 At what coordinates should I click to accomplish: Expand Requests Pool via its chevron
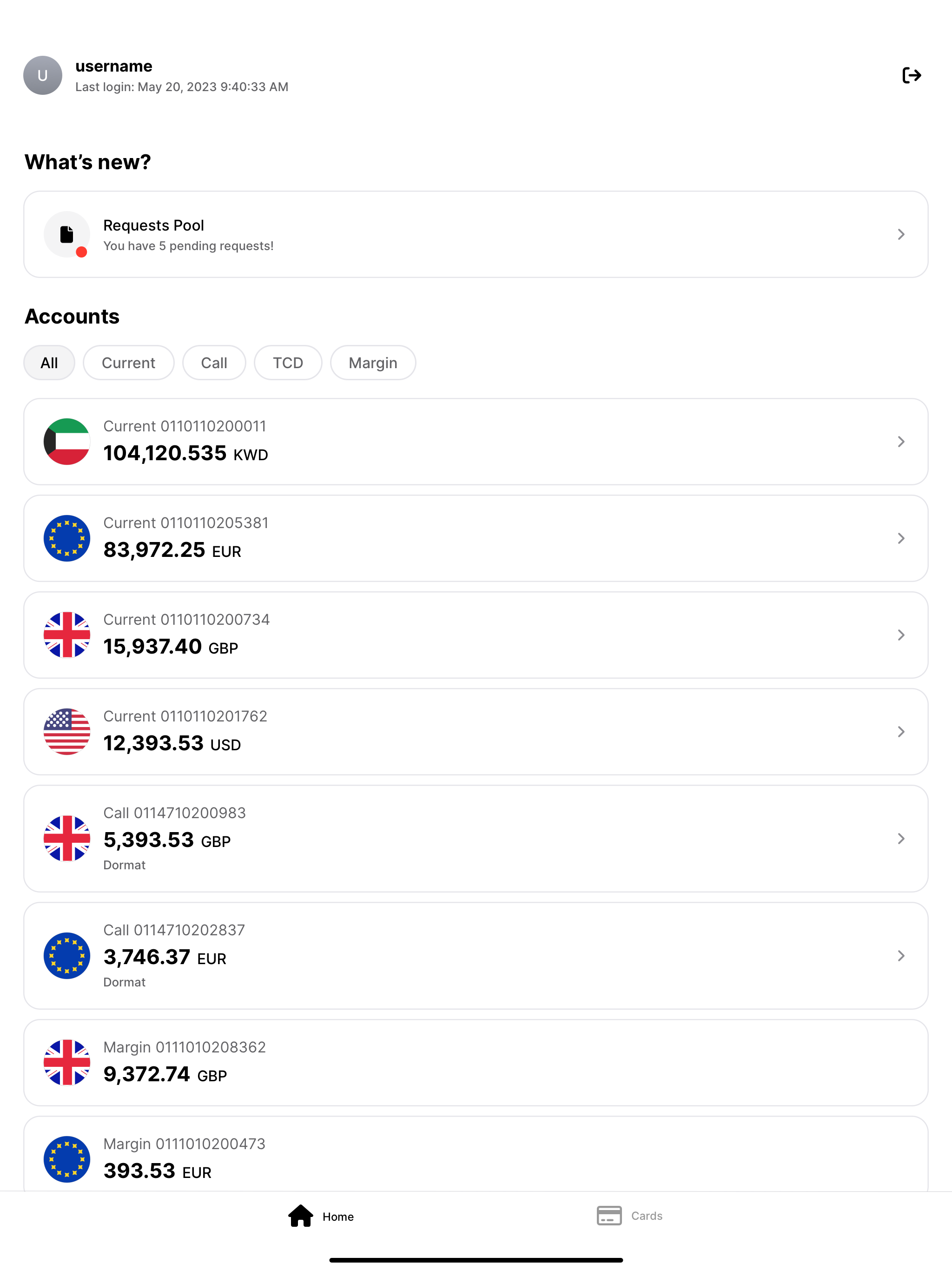coord(901,234)
